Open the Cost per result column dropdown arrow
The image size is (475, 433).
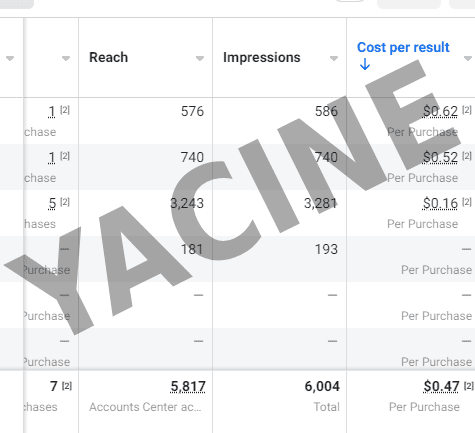click(x=468, y=59)
